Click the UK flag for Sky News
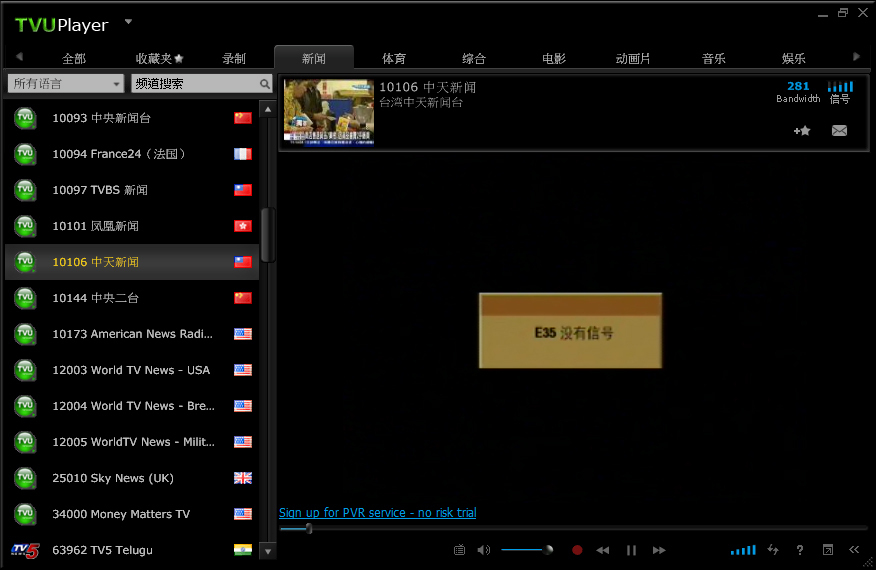This screenshot has width=876, height=570. click(x=242, y=478)
